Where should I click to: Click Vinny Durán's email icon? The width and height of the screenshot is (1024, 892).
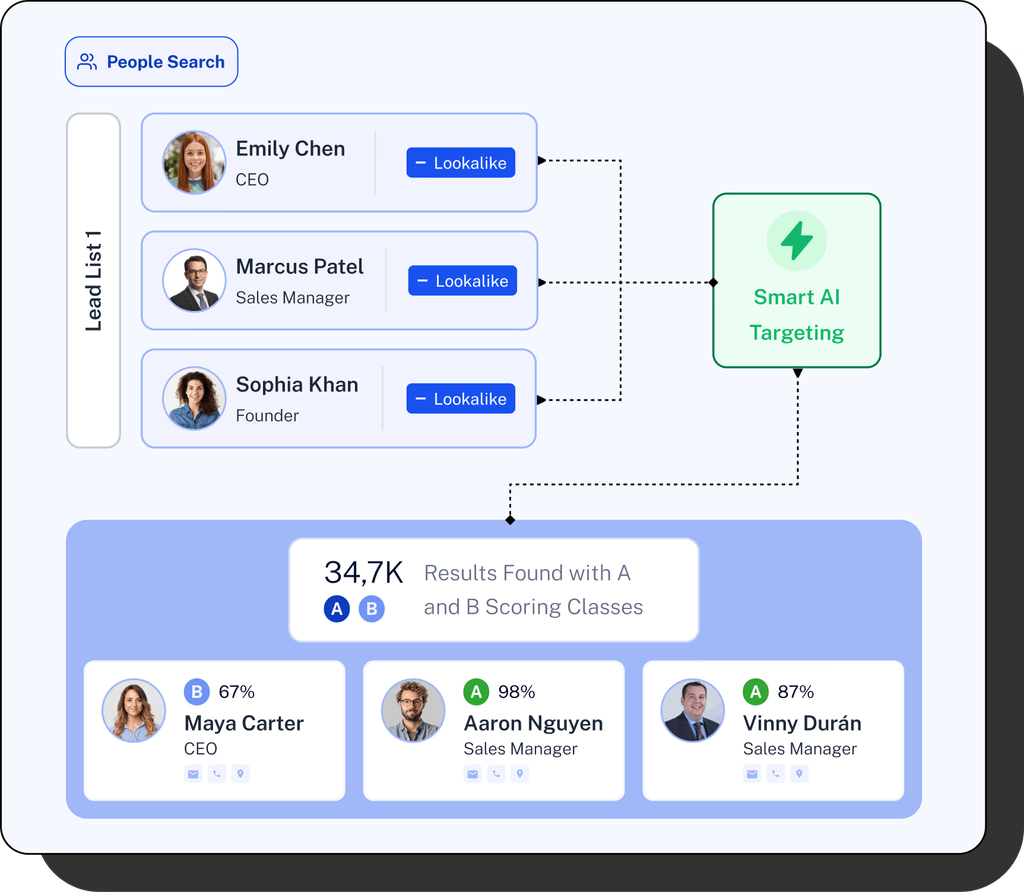(x=752, y=774)
